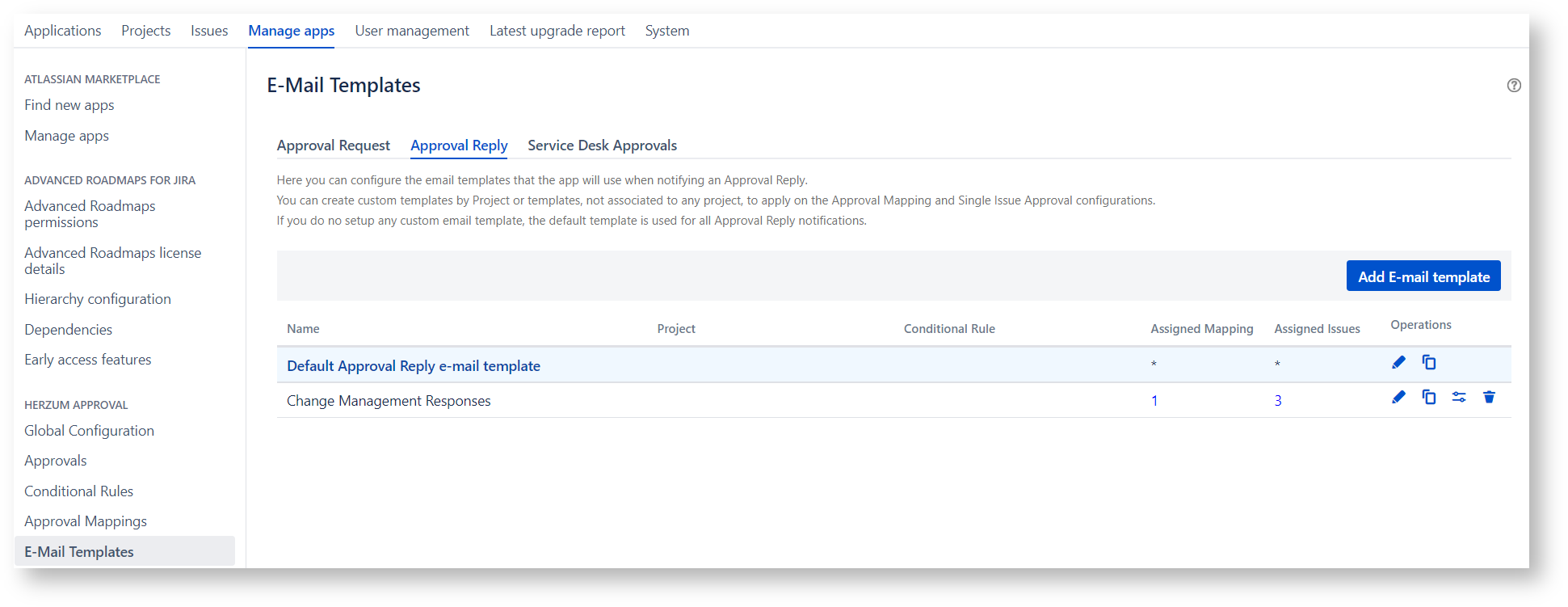This screenshot has height=607, width=1568.
Task: Switch to the Approval Request tab
Action: coord(333,145)
